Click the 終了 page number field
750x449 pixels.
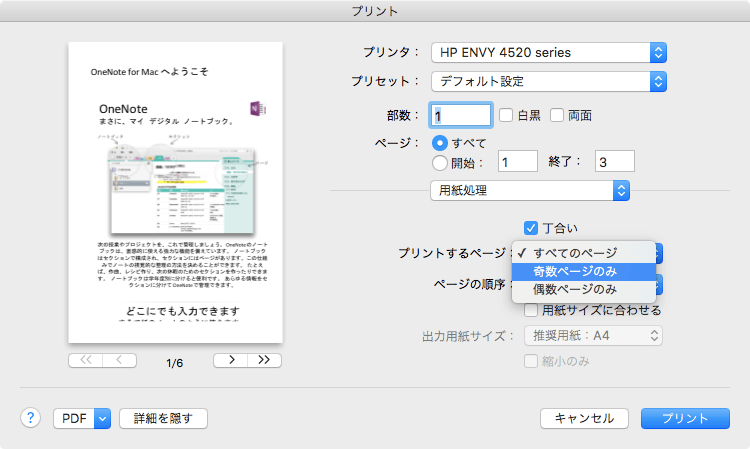615,161
